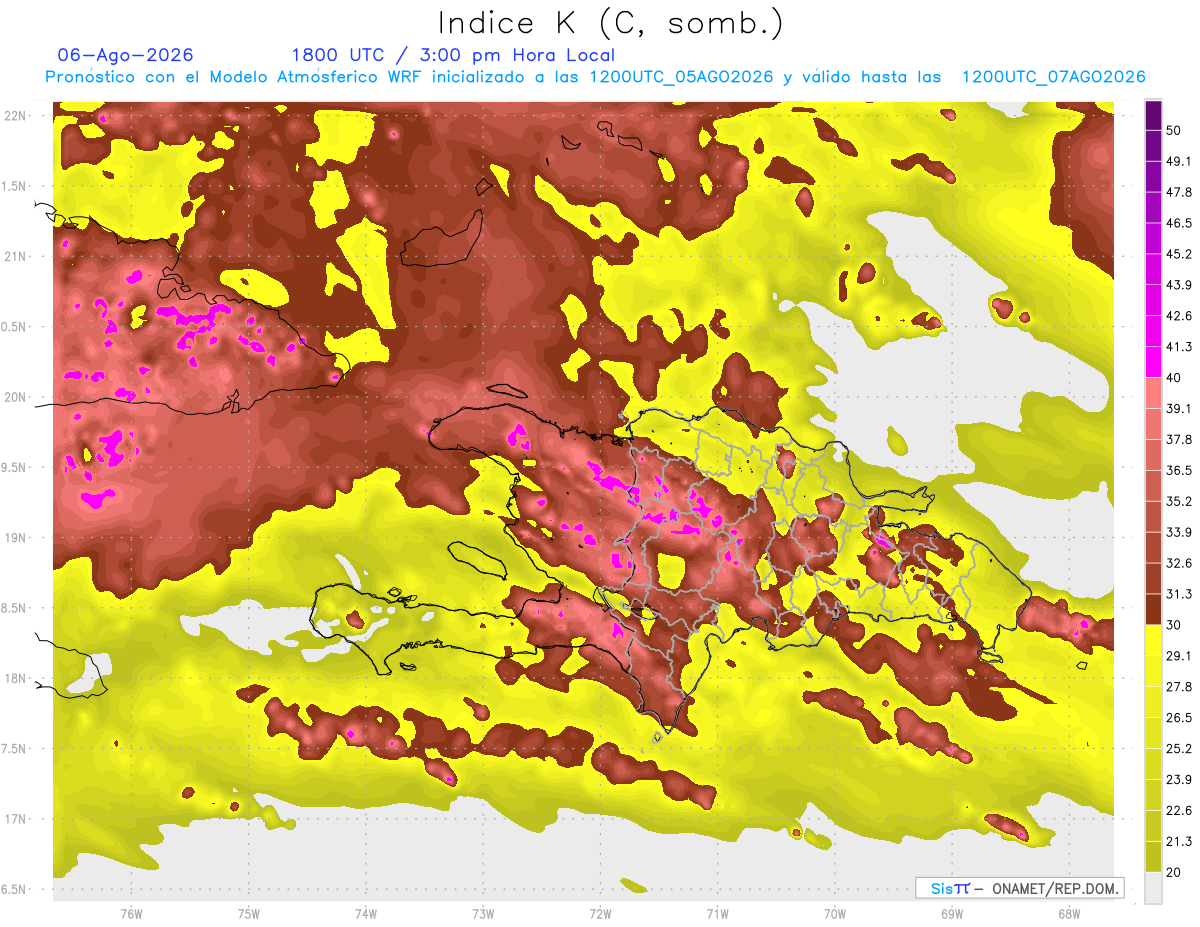Click "1800 UTC / 3:00 pm Hora Local"
The width and height of the screenshot is (1200, 927).
(x=453, y=55)
